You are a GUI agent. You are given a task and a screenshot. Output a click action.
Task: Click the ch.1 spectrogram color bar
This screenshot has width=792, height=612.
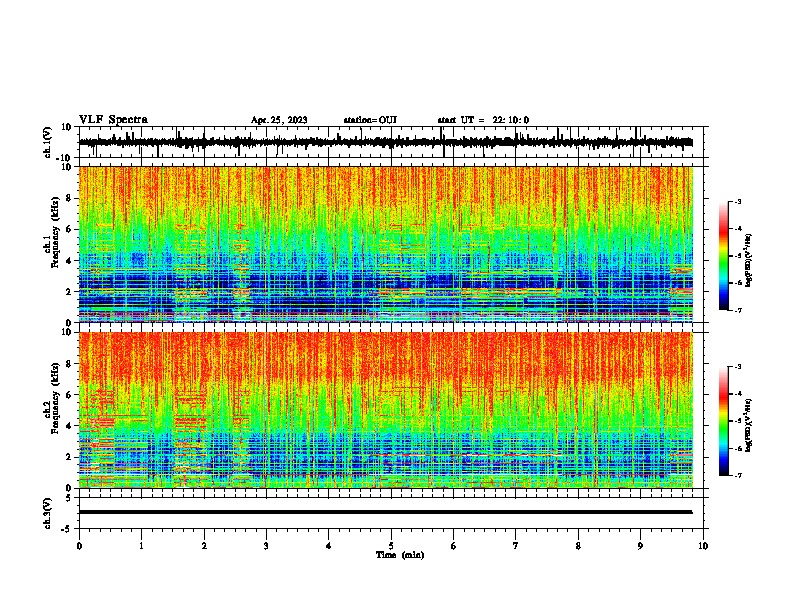pos(723,256)
